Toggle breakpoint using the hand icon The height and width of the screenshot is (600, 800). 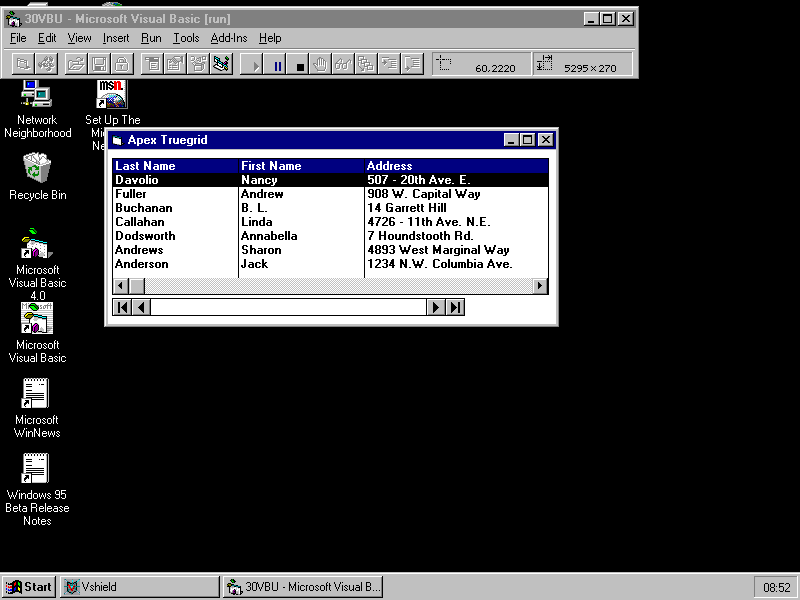click(321, 65)
